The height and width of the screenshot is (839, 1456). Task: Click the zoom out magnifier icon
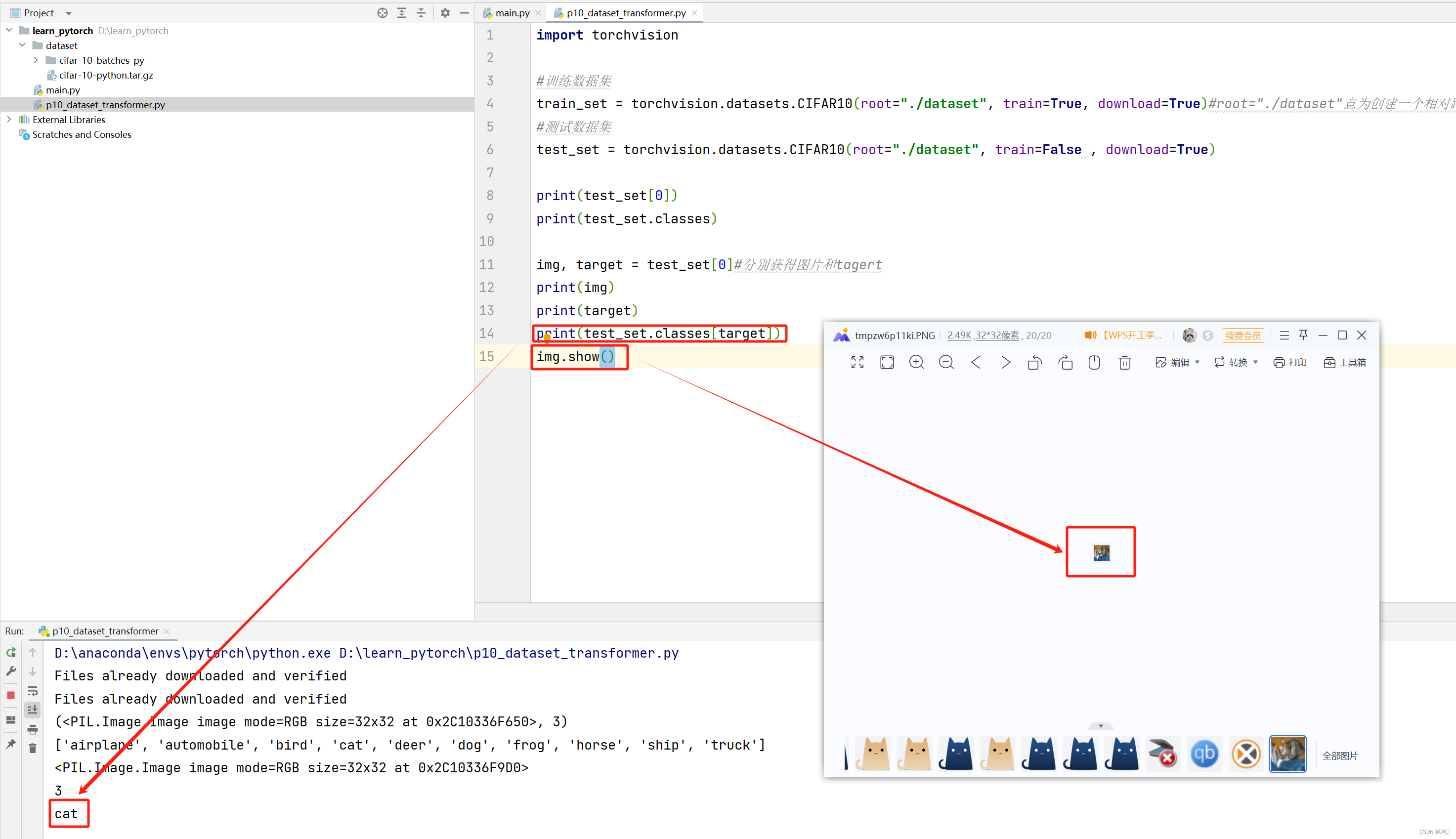click(x=946, y=363)
